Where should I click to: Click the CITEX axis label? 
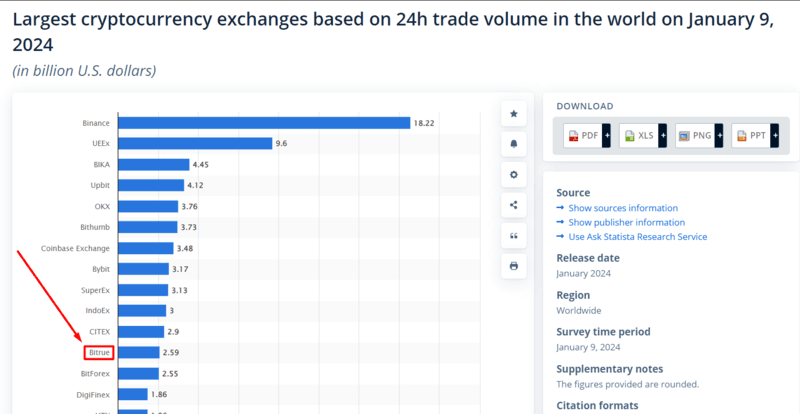tap(99, 331)
